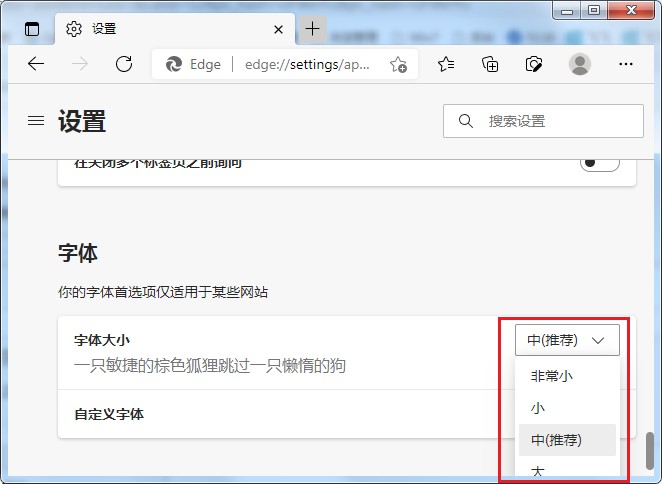Add this page to favorites star icon
The image size is (662, 484).
pos(398,65)
